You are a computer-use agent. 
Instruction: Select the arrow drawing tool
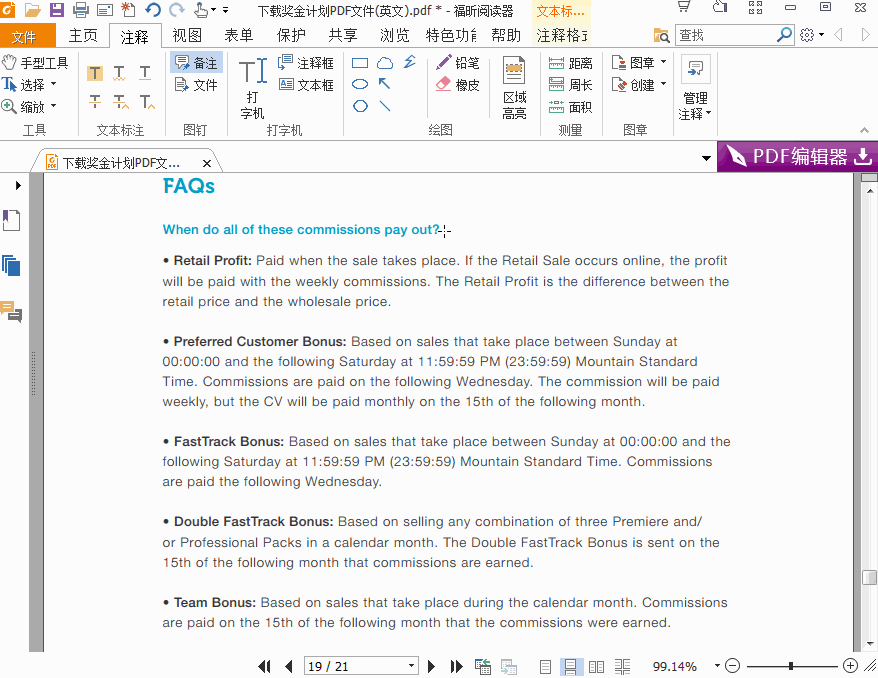pos(384,84)
